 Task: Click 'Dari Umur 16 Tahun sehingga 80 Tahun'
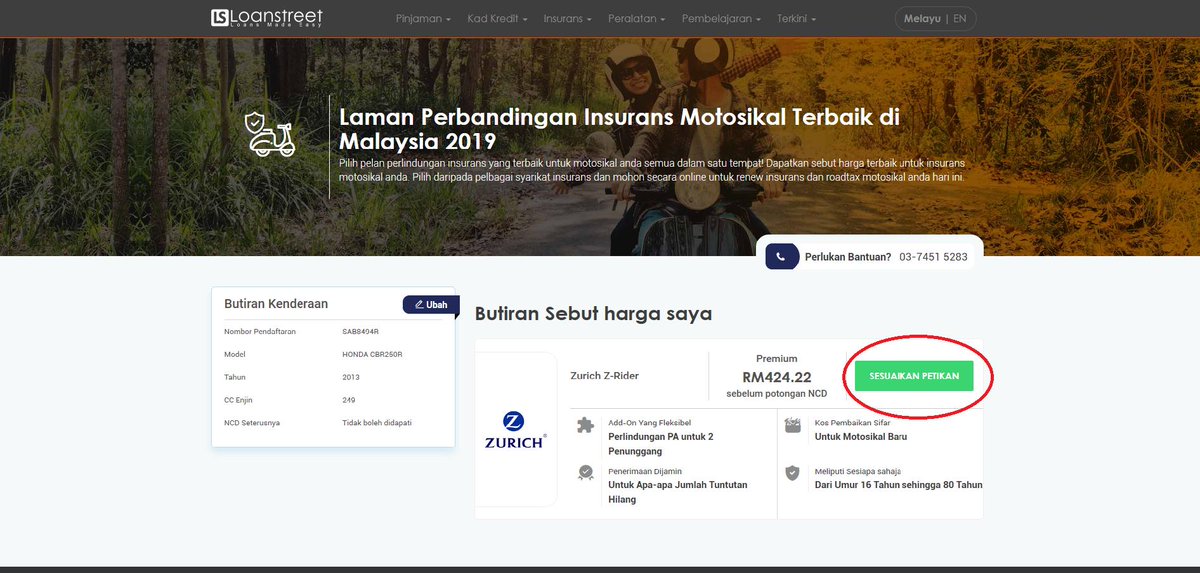899,485
